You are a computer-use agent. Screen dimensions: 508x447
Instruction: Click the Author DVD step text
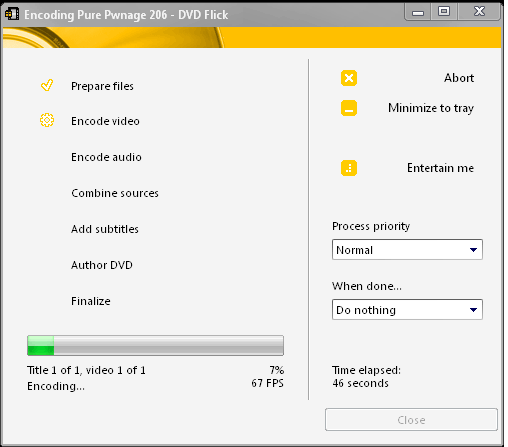point(102,265)
